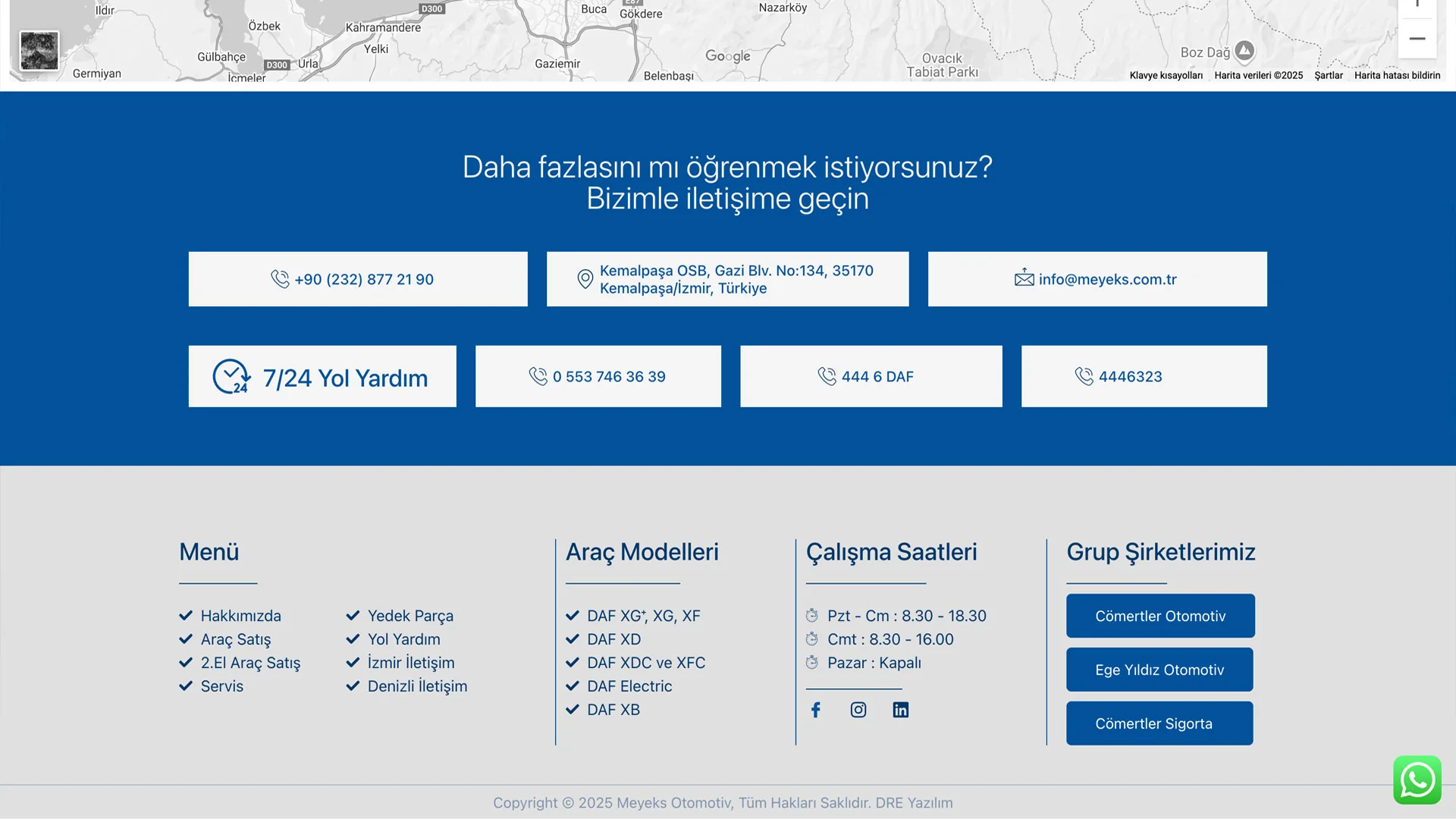Switch map to satellite view thumbnail
The height and width of the screenshot is (819, 1456).
coord(39,51)
